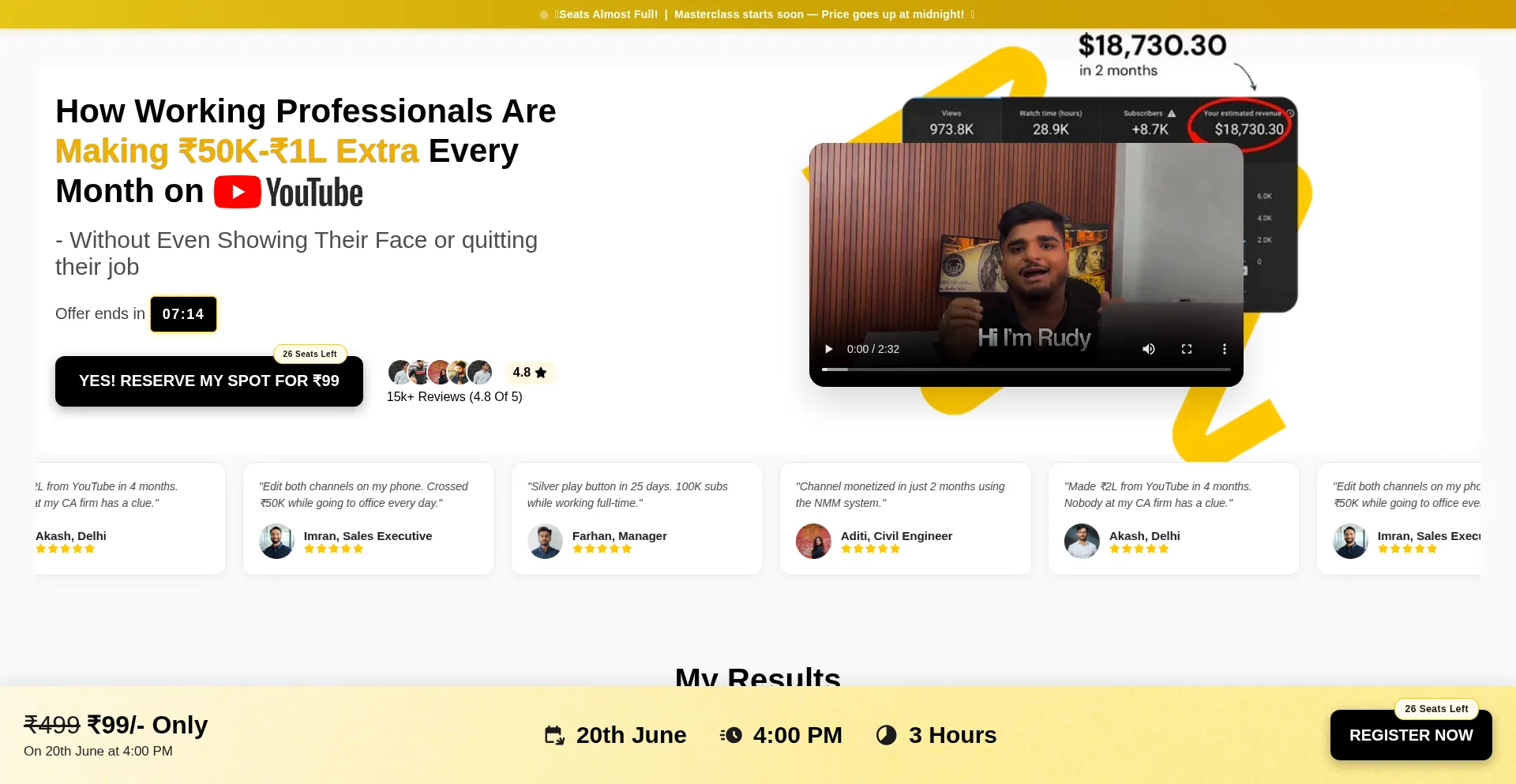Click the "Offer ends in" label

(100, 314)
